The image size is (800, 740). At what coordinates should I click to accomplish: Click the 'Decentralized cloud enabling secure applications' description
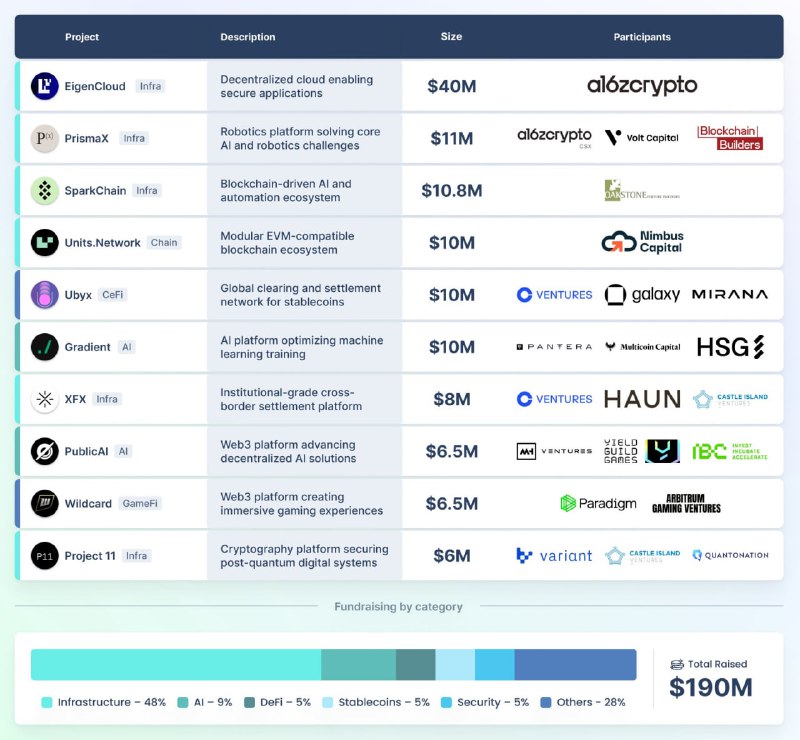coord(296,86)
